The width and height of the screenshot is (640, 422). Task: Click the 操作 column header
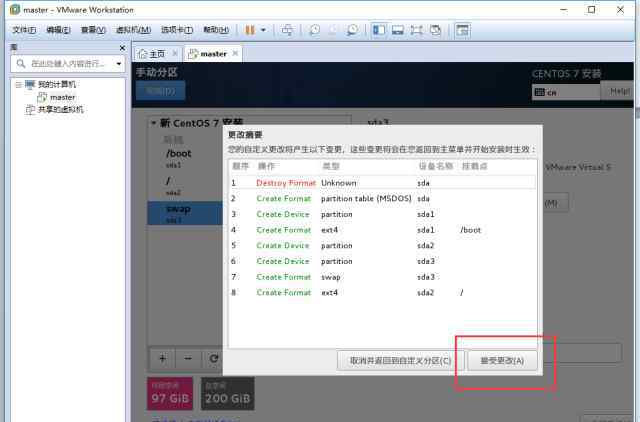(x=266, y=166)
